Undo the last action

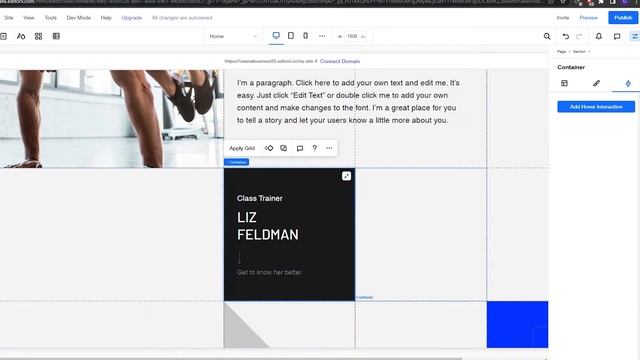click(566, 36)
